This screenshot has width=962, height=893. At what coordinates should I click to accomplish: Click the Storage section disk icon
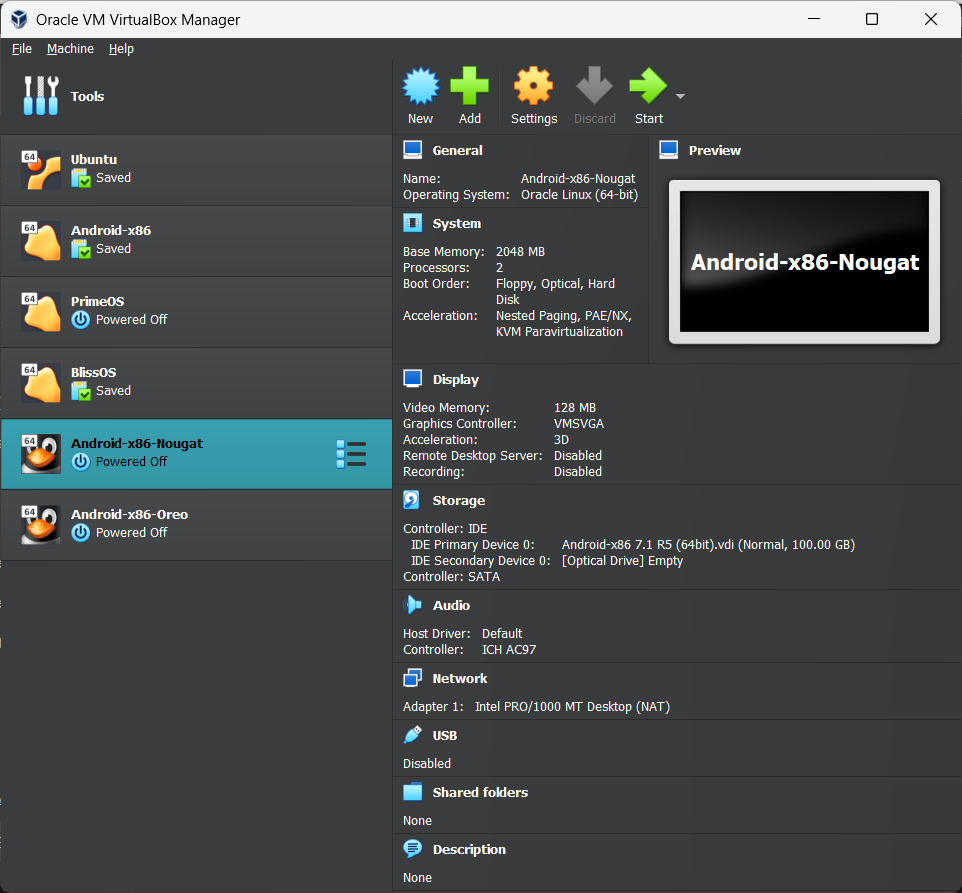tap(412, 500)
